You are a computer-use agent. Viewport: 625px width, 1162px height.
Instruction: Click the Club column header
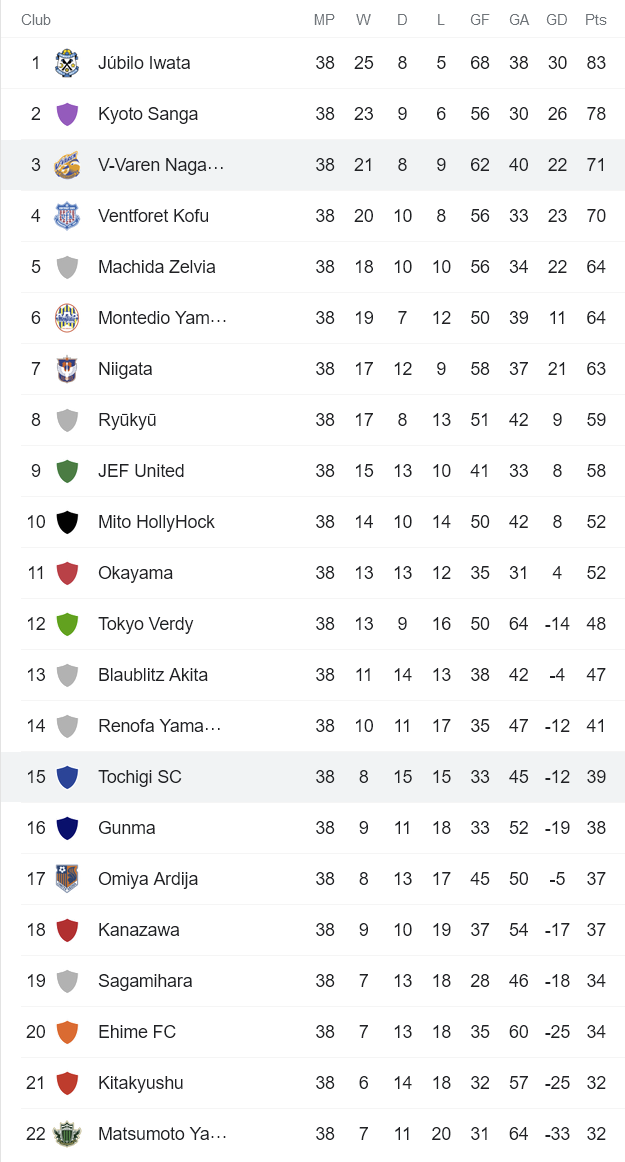(36, 20)
